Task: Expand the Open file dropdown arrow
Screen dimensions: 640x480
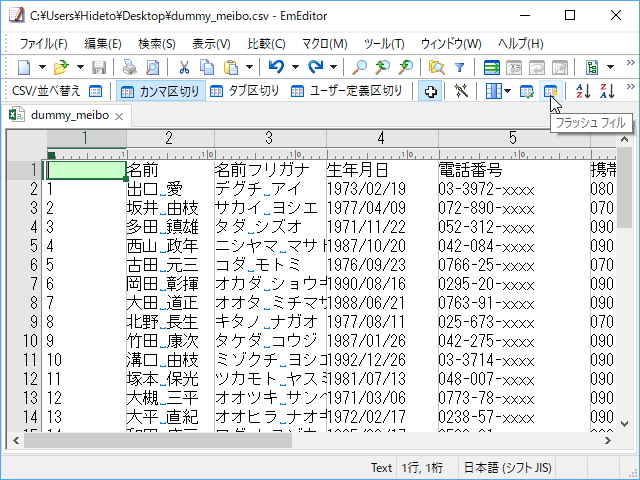Action: tap(80, 67)
